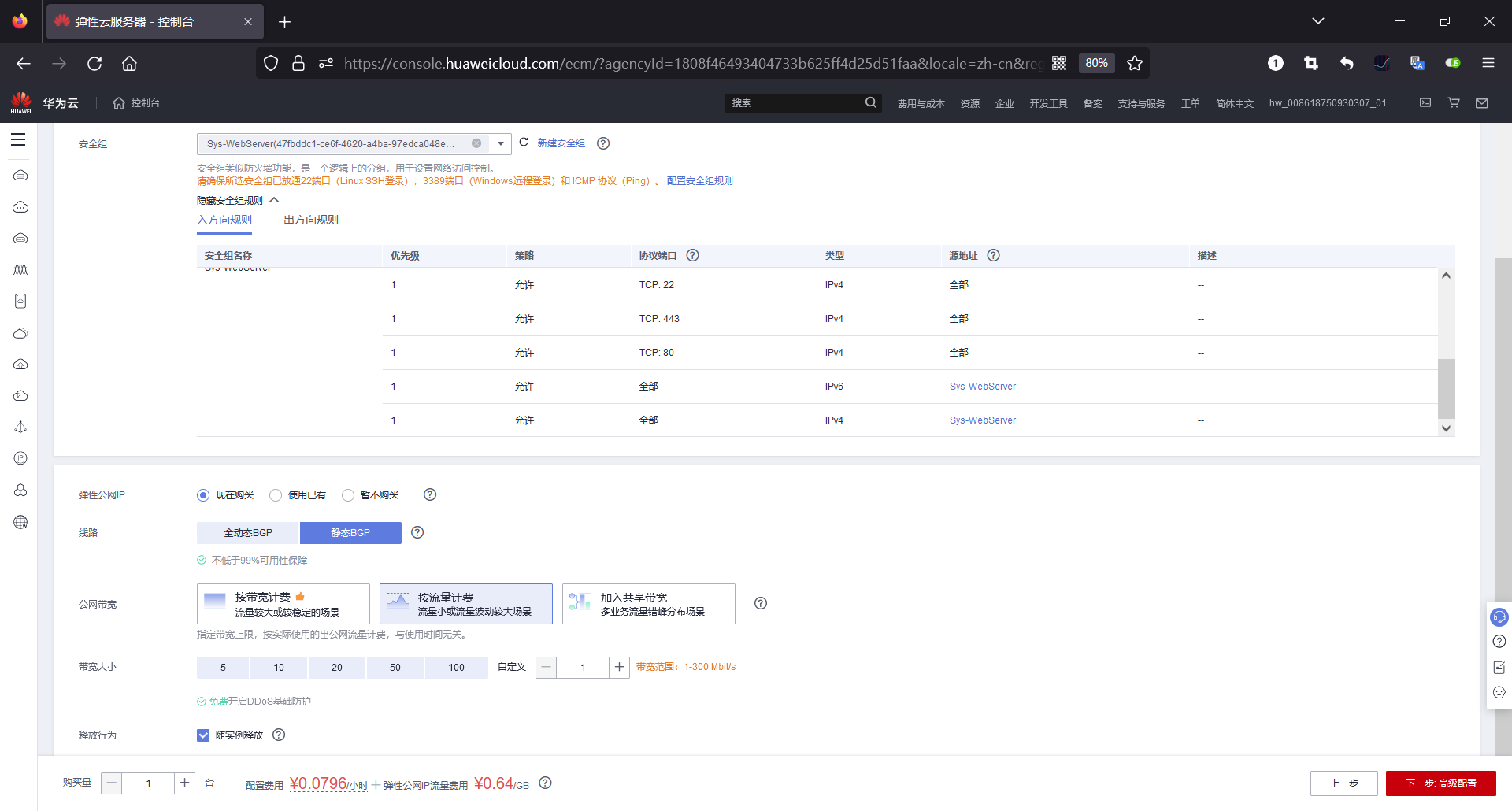Set bandwidth size to 50

point(395,668)
